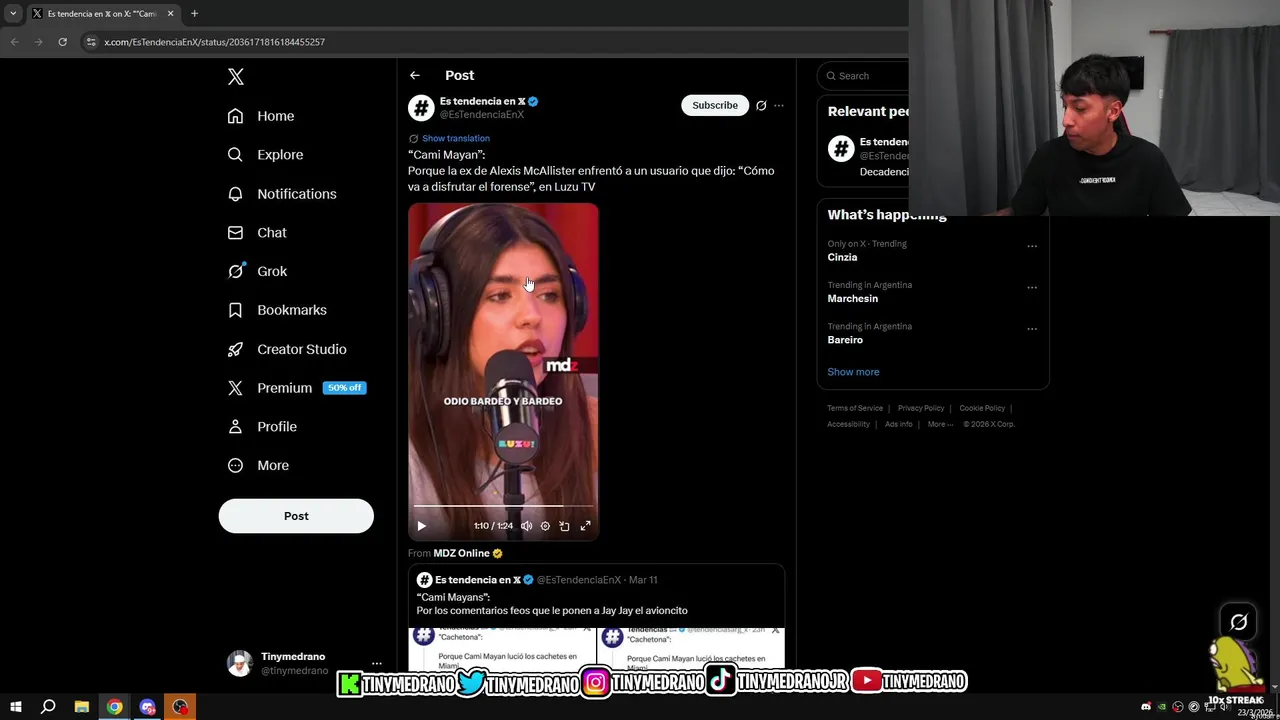Open the Marchesin trending topic
1280x720 pixels.
pyautogui.click(x=853, y=299)
